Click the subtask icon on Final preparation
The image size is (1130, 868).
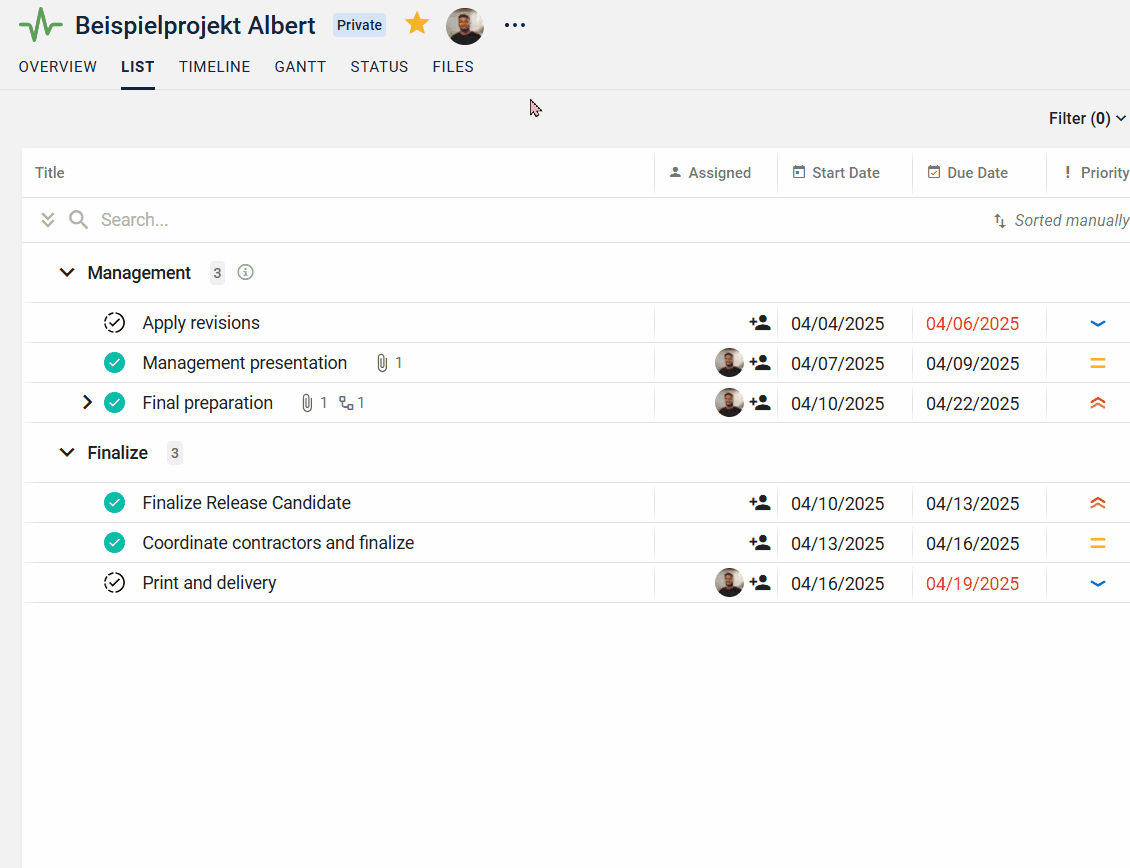347,403
